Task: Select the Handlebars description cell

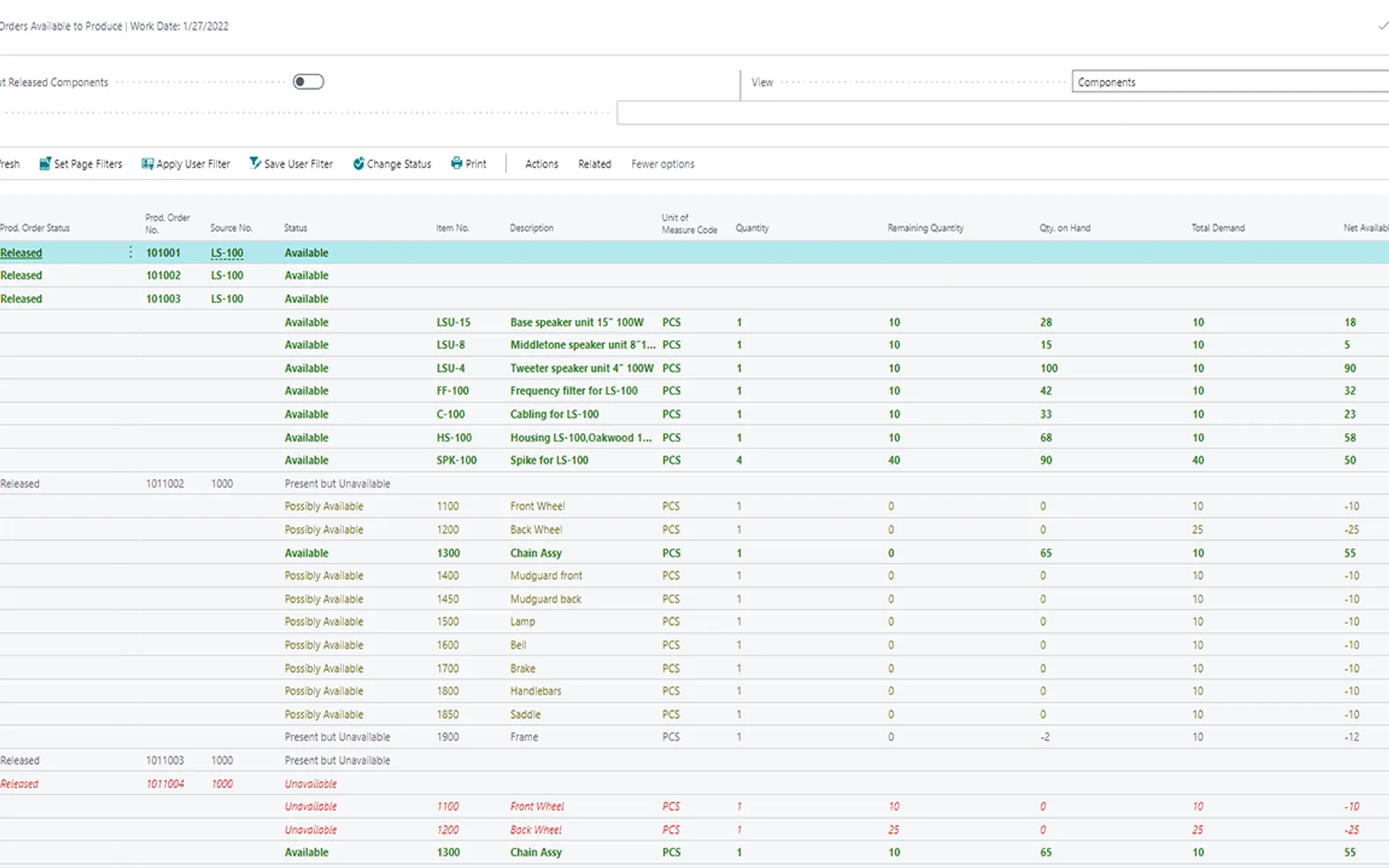Action: [x=536, y=691]
